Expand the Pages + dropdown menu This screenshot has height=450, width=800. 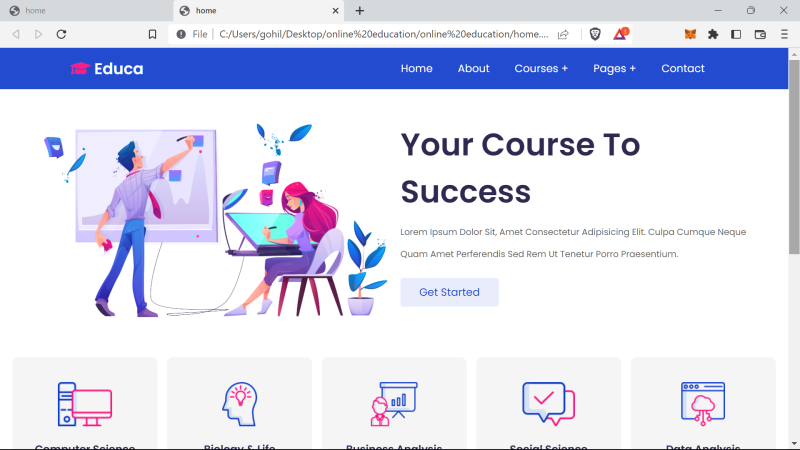pyautogui.click(x=614, y=68)
